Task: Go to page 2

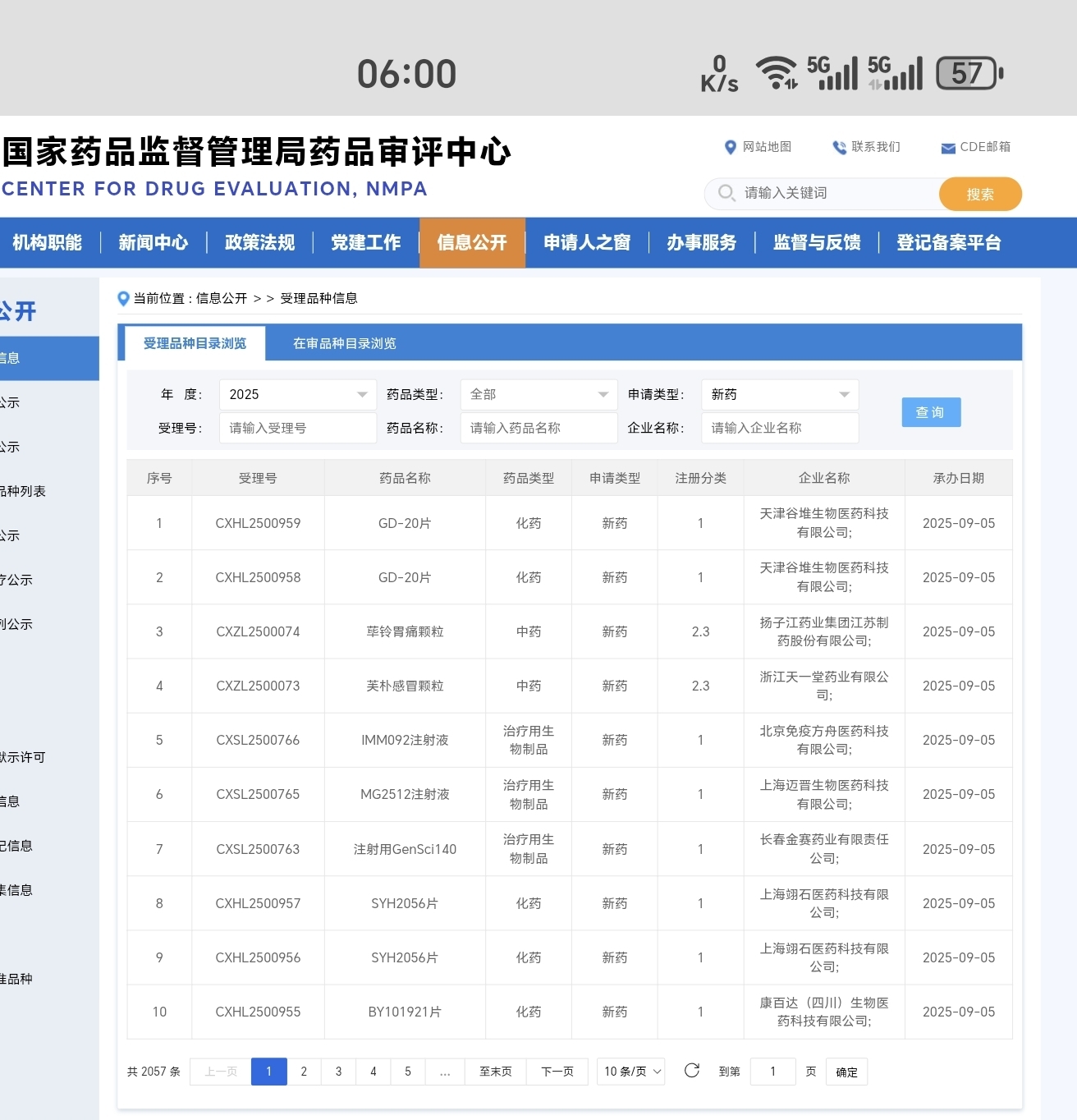Action: (x=304, y=1072)
